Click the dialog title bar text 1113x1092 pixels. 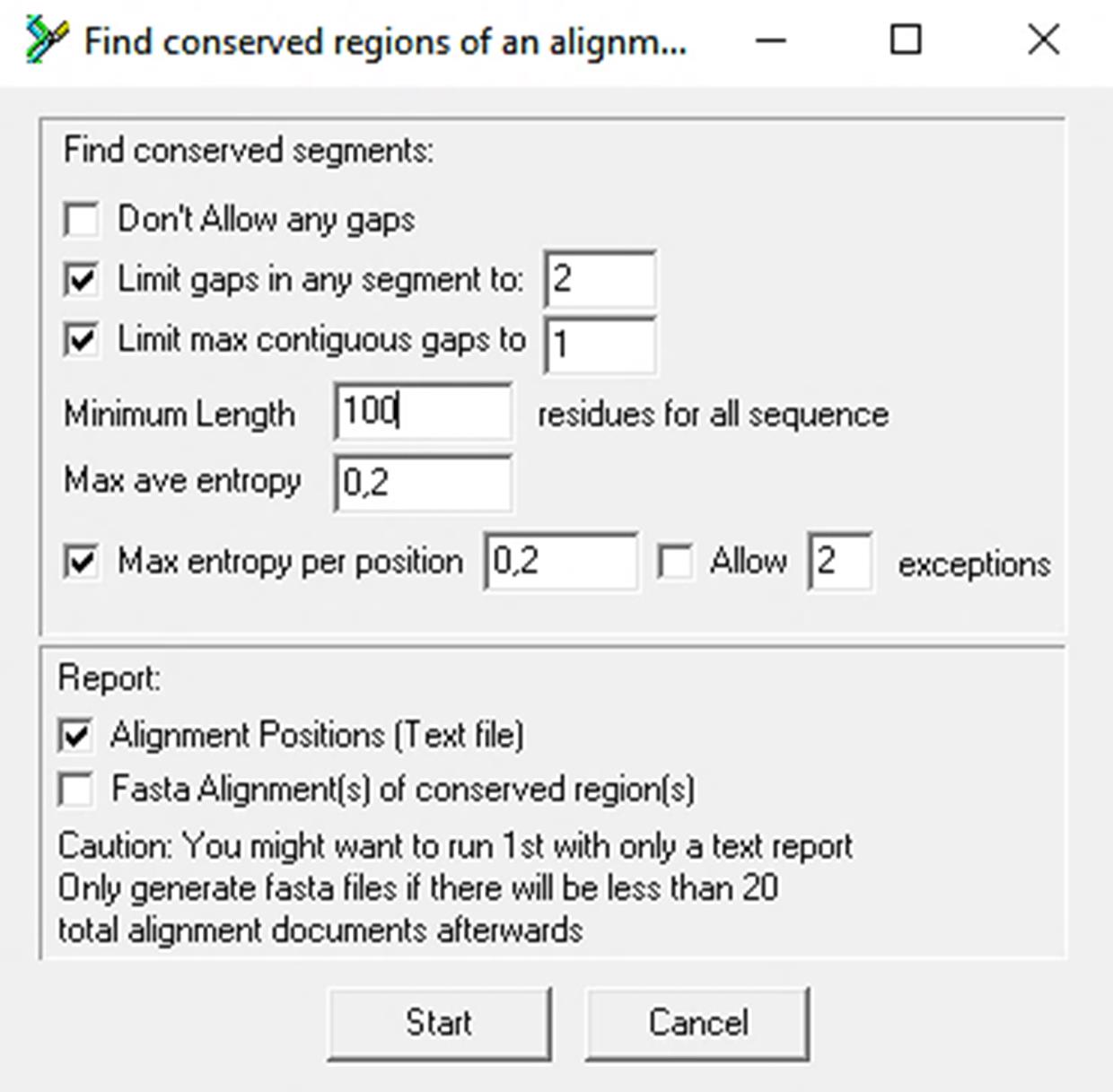click(x=386, y=42)
